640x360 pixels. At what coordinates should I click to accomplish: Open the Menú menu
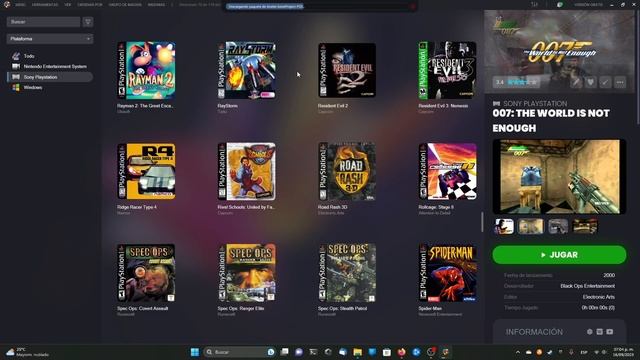click(x=20, y=5)
